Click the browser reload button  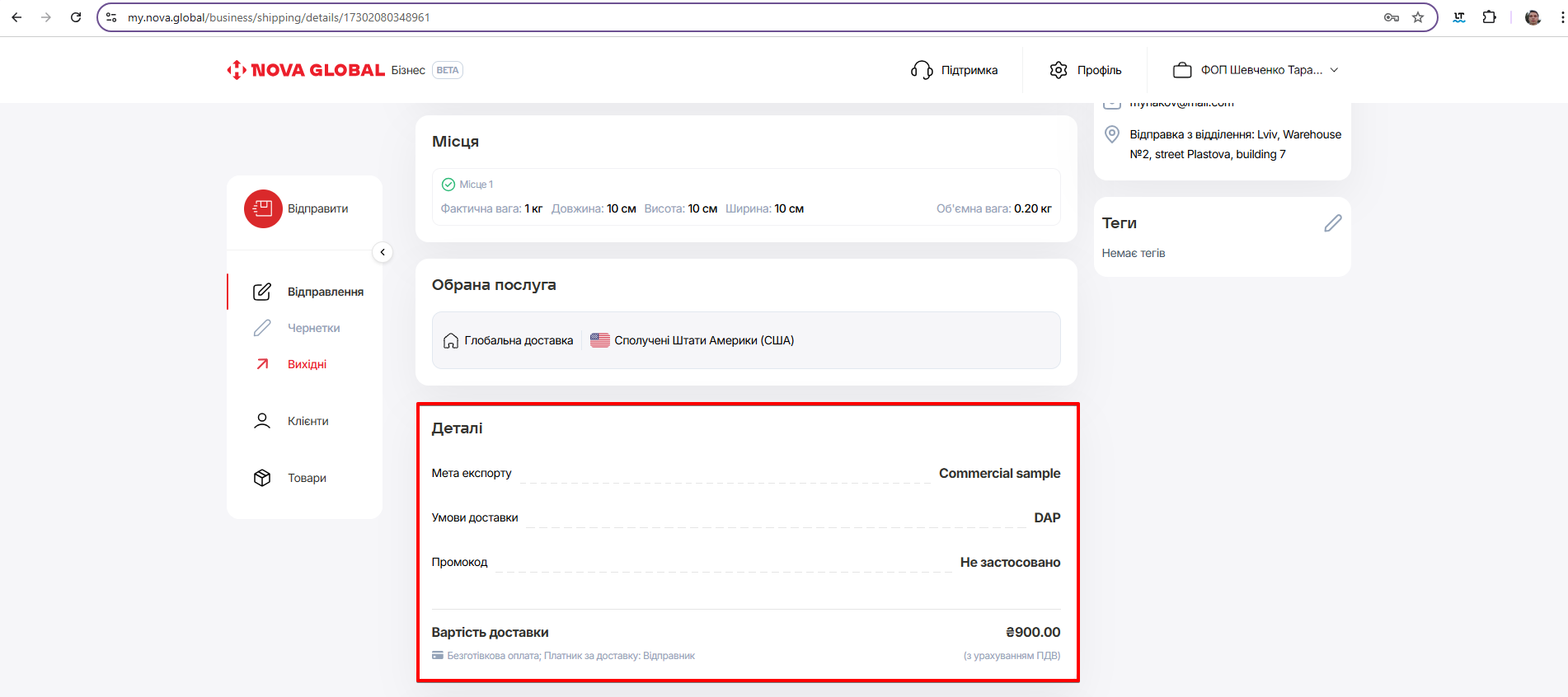pyautogui.click(x=76, y=17)
